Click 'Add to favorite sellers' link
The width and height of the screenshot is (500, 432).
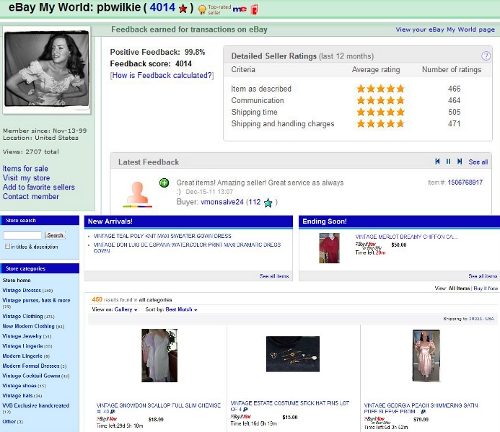[x=39, y=187]
